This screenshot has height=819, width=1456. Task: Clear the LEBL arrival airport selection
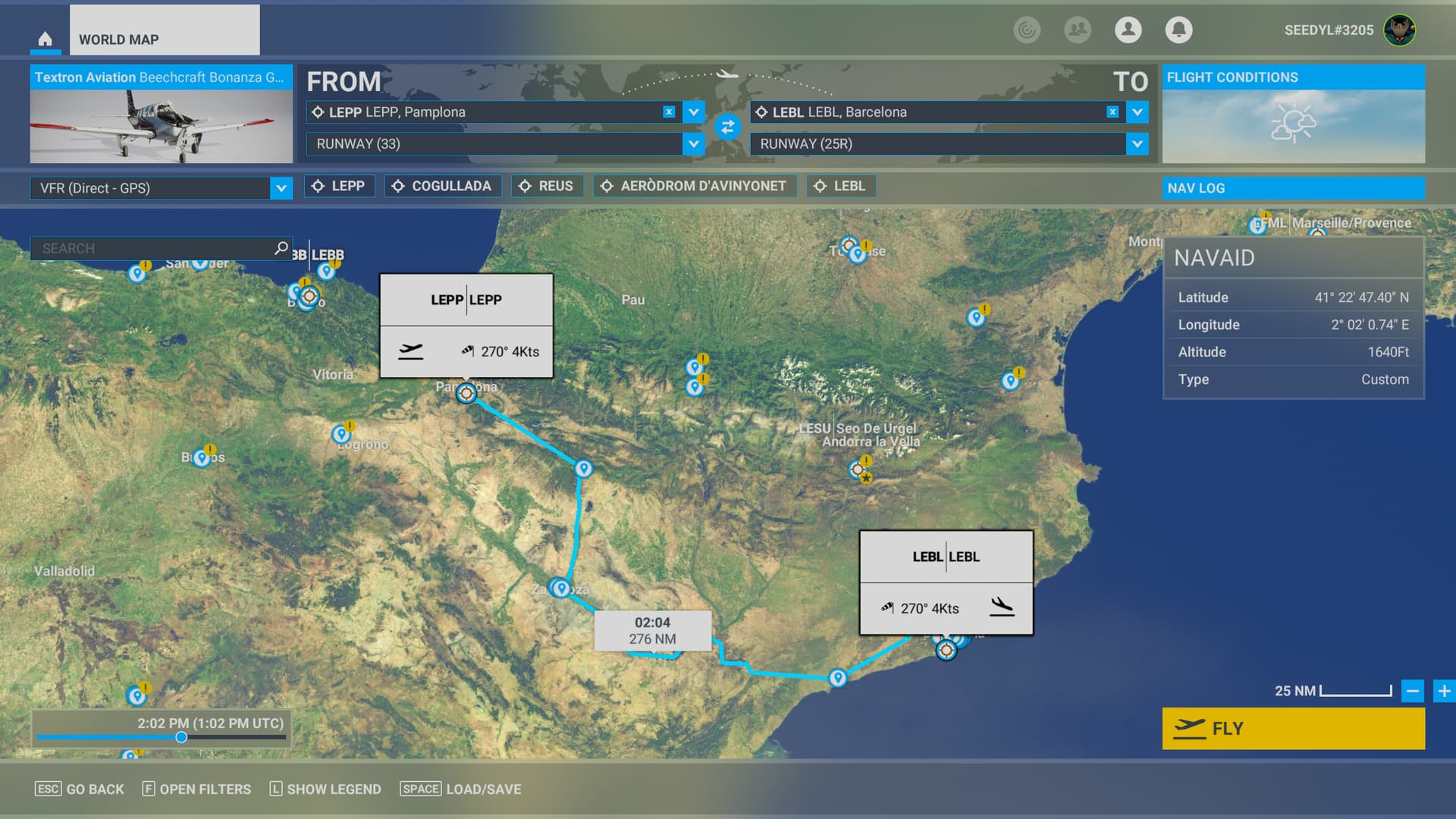(x=1112, y=112)
